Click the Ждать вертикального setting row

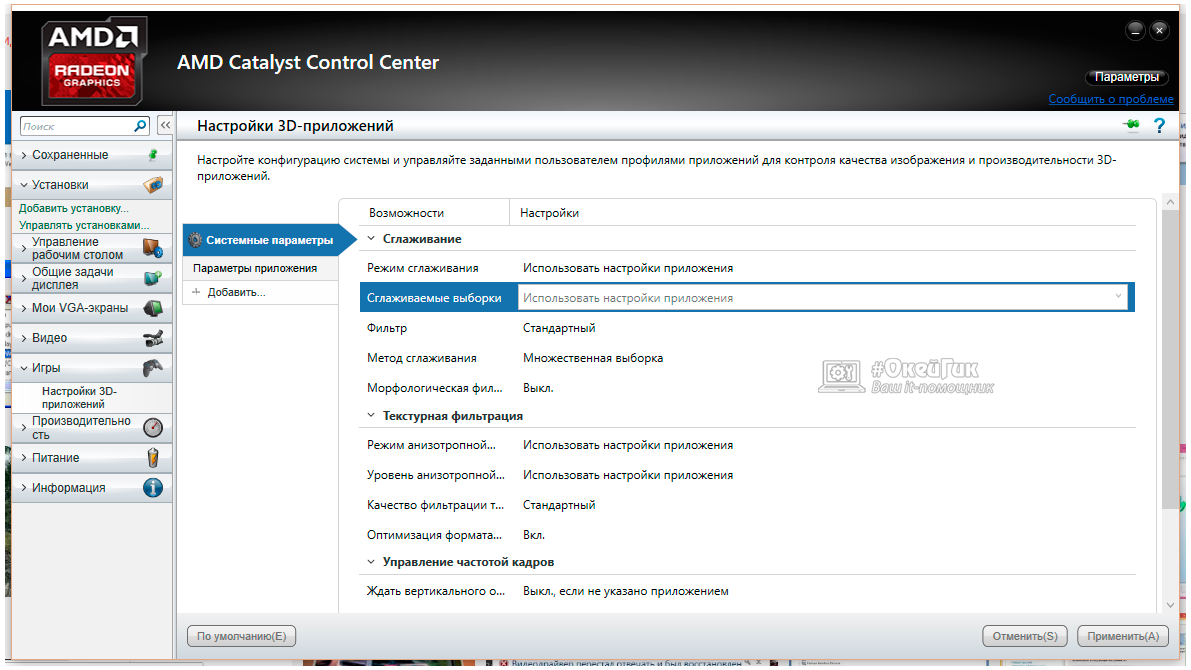tap(747, 591)
